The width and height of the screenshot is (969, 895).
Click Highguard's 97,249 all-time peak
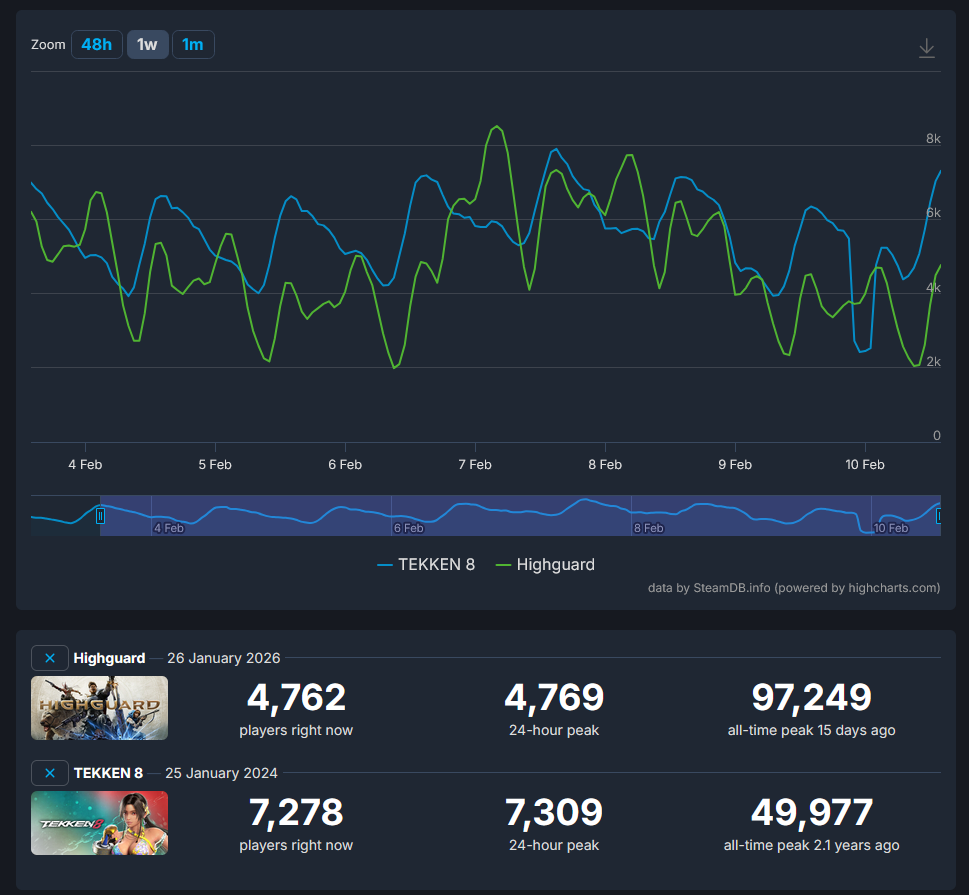[x=811, y=697]
